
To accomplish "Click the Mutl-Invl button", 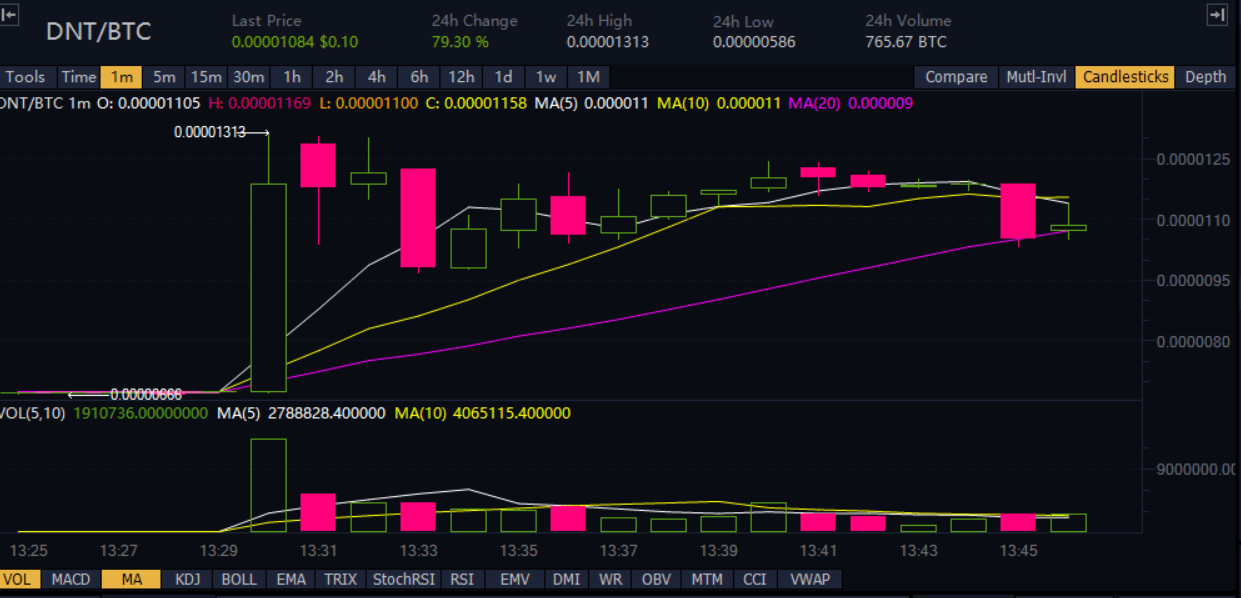I will pyautogui.click(x=1036, y=77).
